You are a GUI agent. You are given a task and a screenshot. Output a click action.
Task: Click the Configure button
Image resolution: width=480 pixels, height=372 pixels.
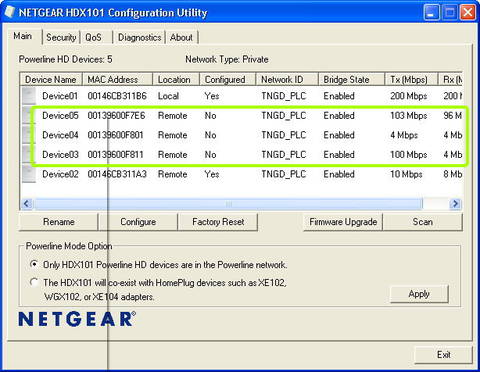click(x=138, y=222)
